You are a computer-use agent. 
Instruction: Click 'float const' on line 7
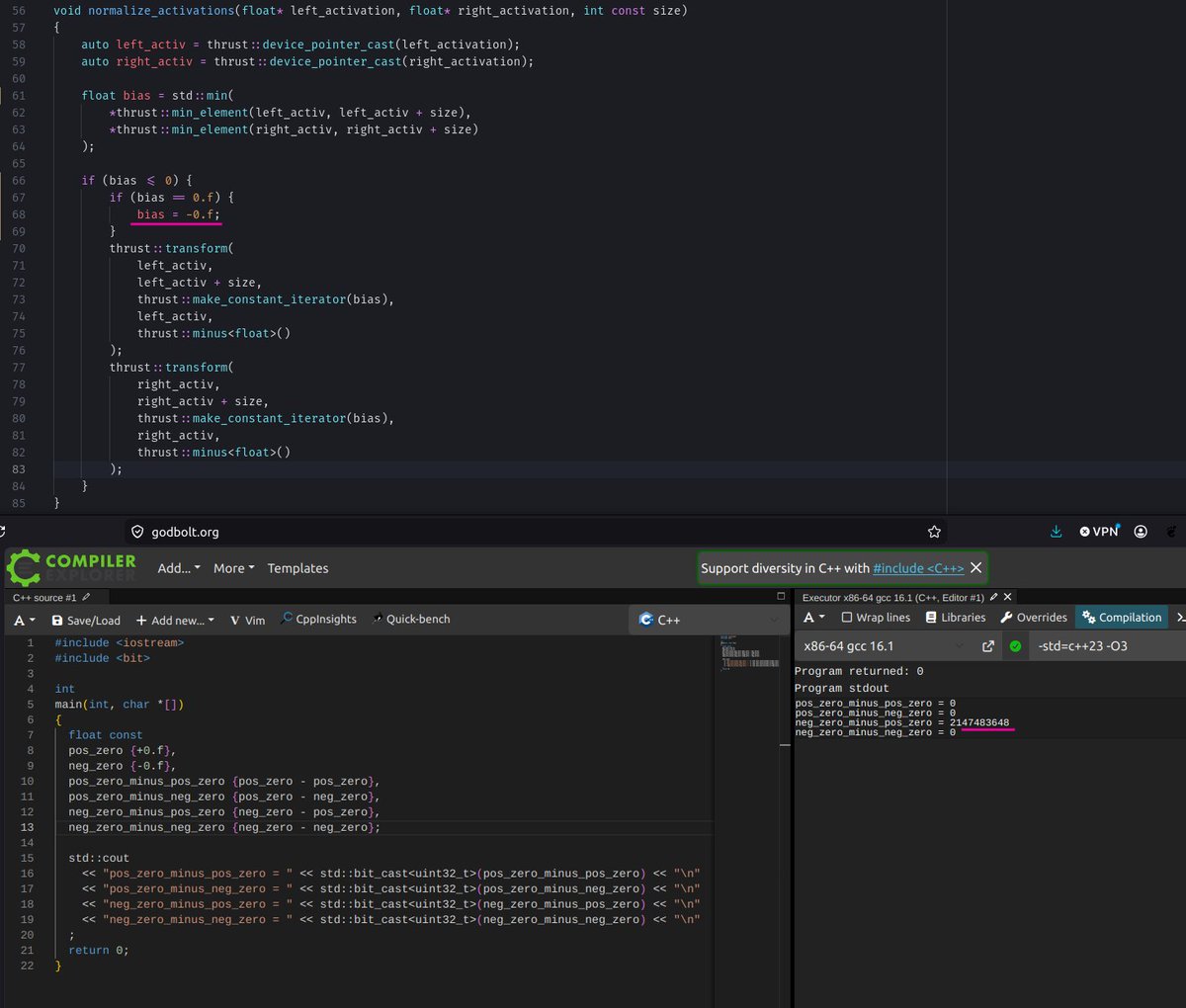(x=106, y=735)
